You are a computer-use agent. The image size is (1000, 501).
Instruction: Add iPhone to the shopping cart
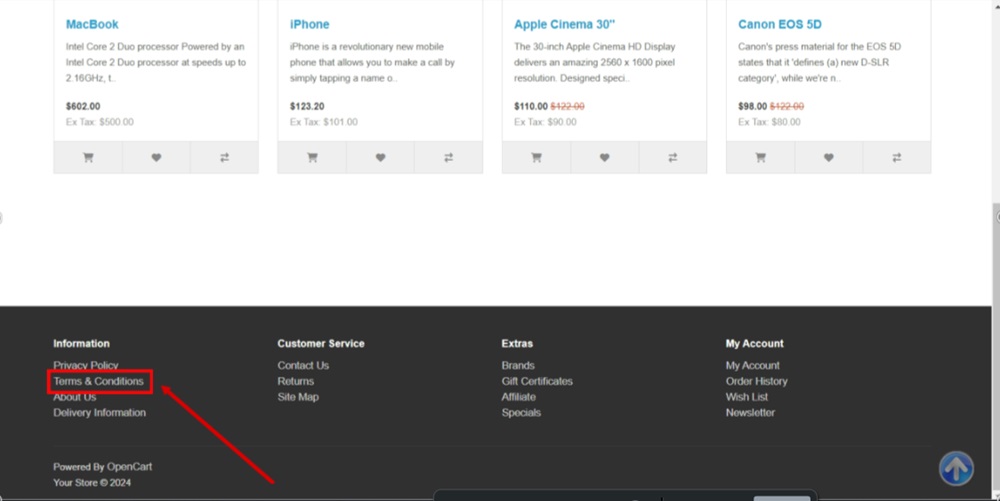(x=312, y=157)
